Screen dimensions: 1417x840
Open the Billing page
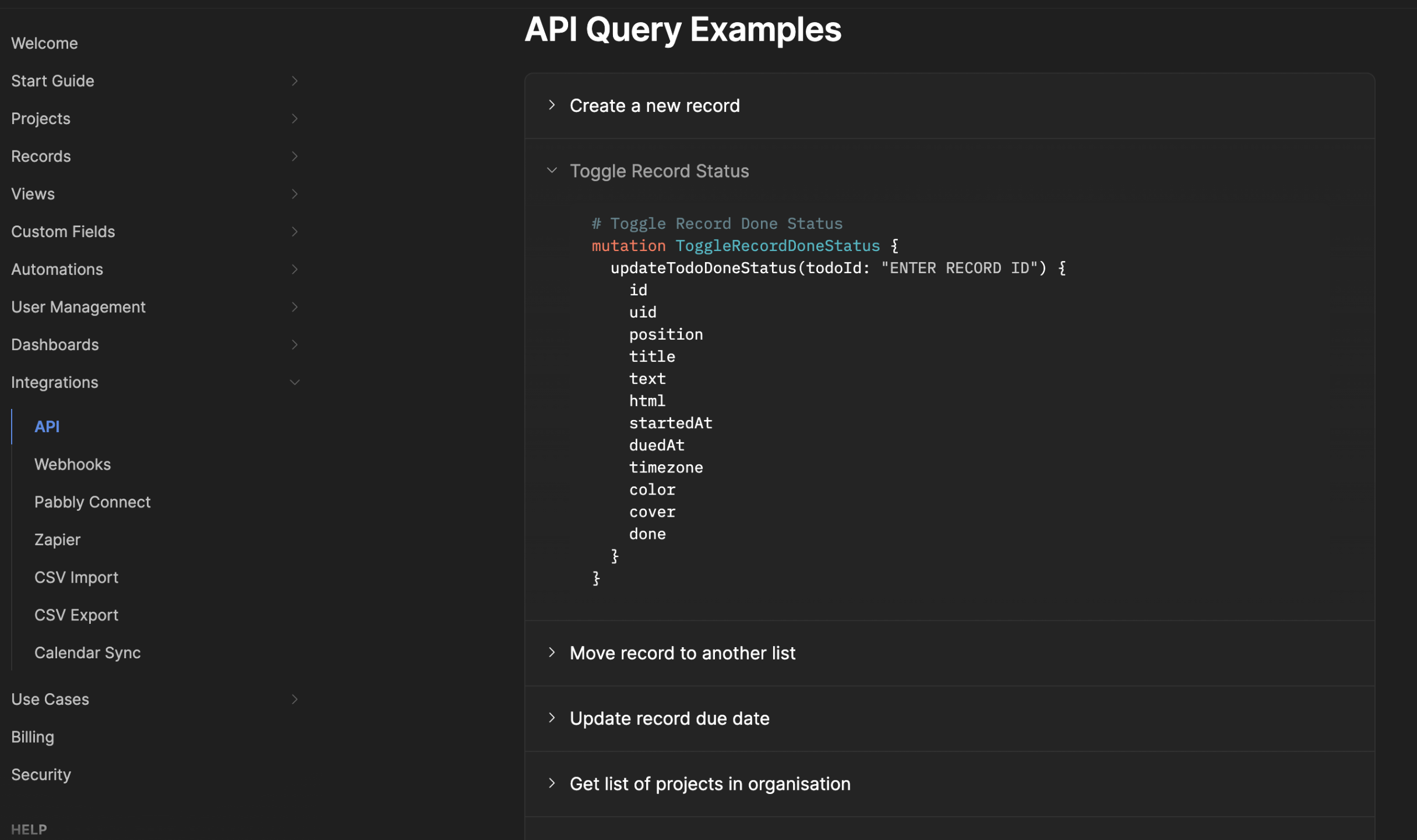point(33,737)
